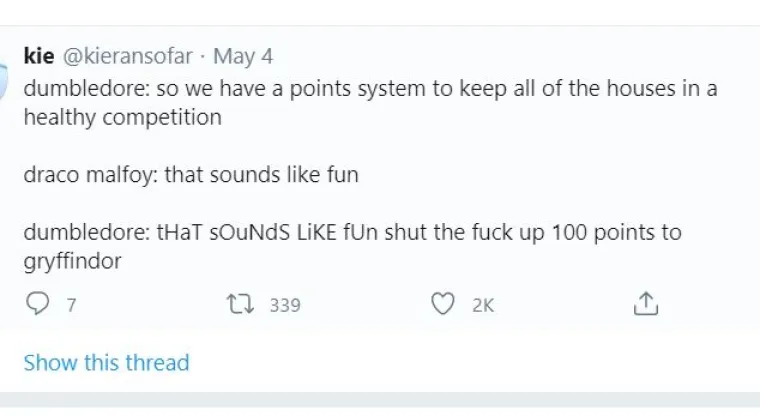Image resolution: width=760 pixels, height=416 pixels.
Task: Click the reply speech bubble icon
Action: (x=37, y=304)
